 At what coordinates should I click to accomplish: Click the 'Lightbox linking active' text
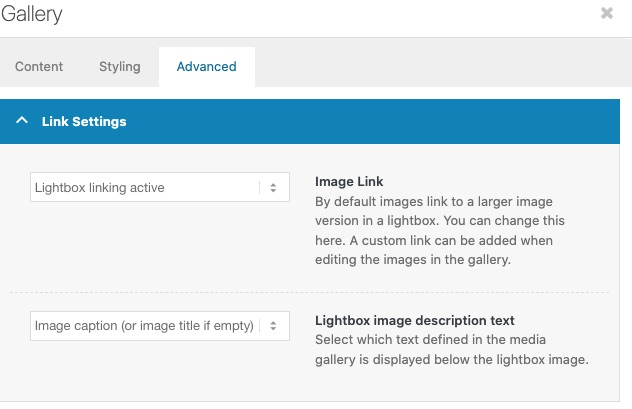[100, 187]
